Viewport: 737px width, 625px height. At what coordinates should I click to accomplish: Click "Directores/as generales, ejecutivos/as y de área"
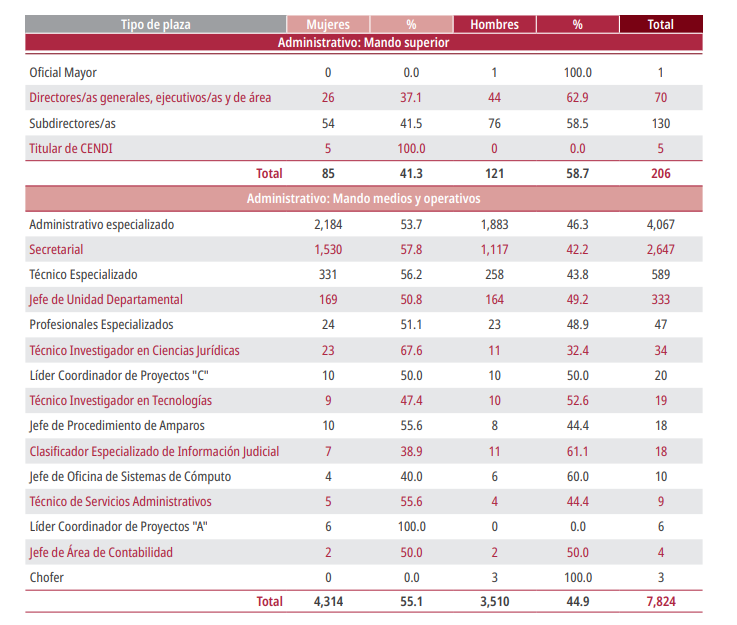click(x=150, y=98)
